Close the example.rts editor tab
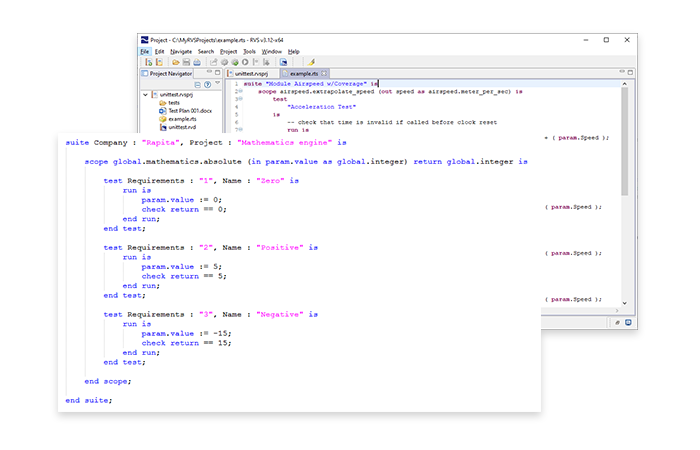The image size is (700, 450). point(324,74)
